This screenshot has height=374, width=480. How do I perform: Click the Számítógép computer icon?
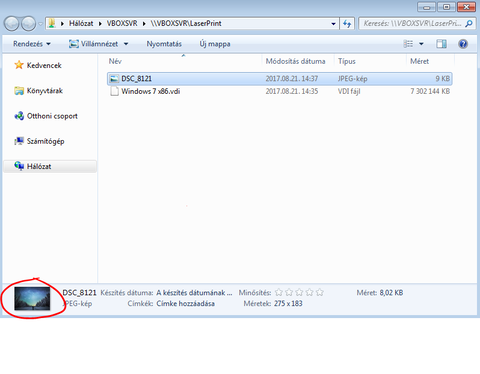point(19,141)
